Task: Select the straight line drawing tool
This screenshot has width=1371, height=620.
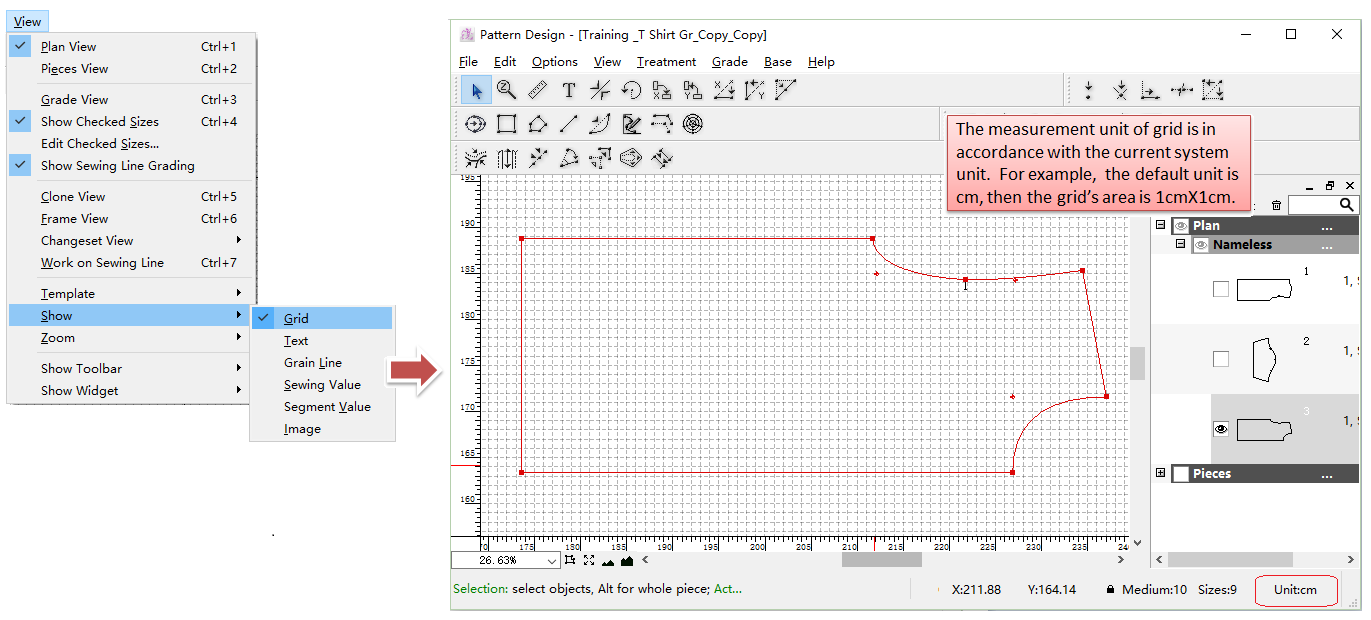Action: pyautogui.click(x=569, y=124)
